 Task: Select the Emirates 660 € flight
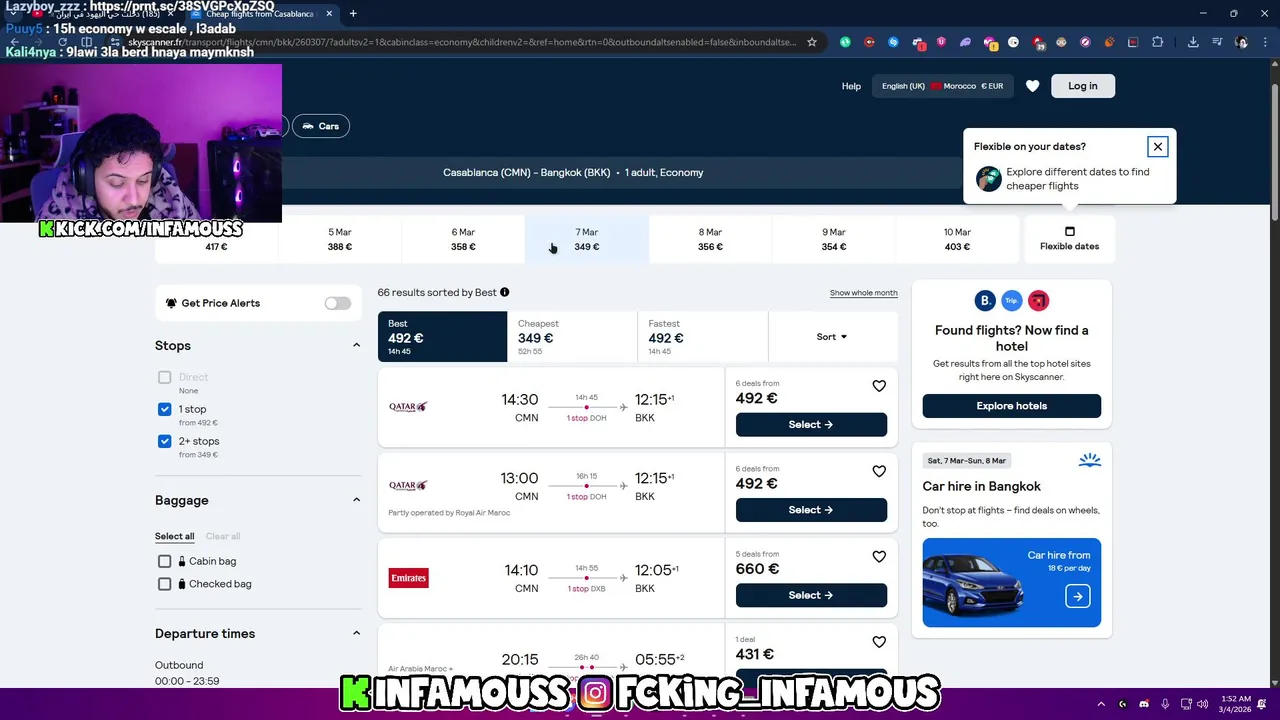pyautogui.click(x=811, y=595)
